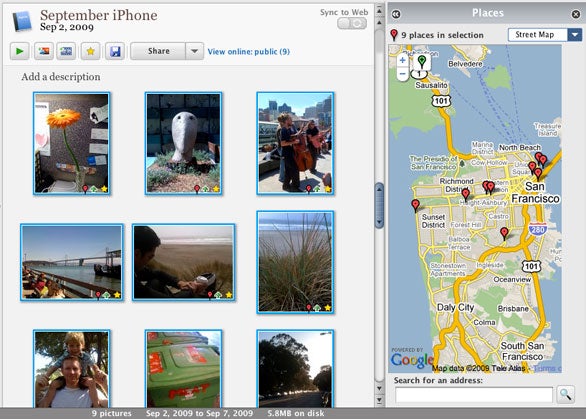The height and width of the screenshot is (419, 586).
Task: Toggle star on musicians photo
Action: pos(328,189)
